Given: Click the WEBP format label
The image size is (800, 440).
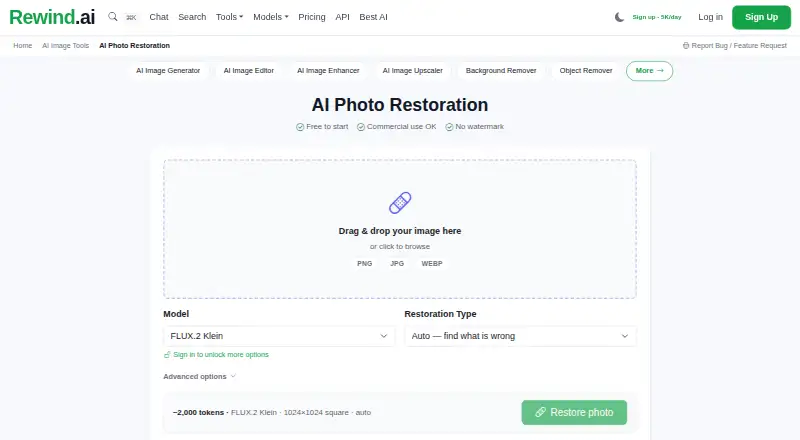Looking at the screenshot, I should (x=432, y=263).
